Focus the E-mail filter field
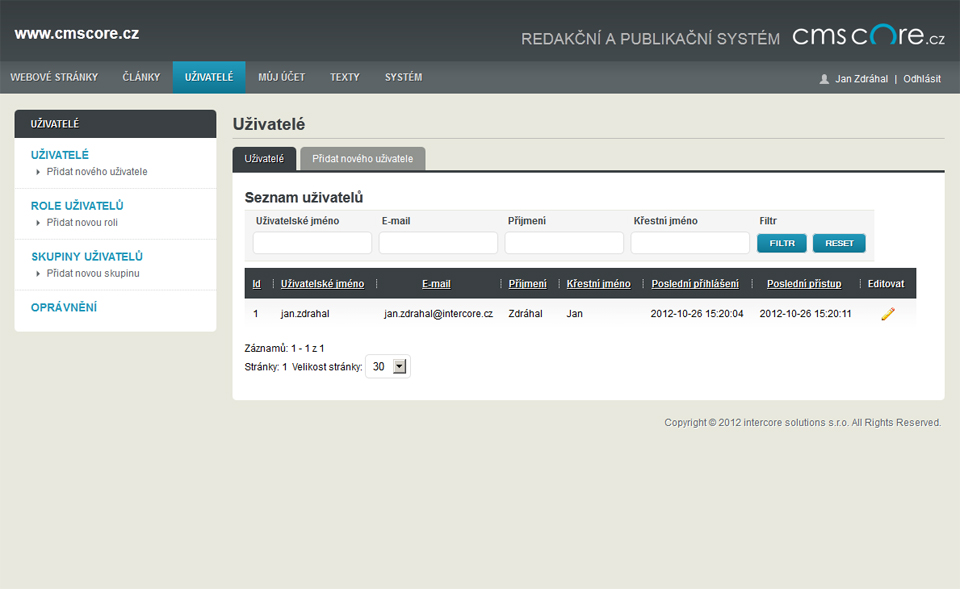Image resolution: width=960 pixels, height=589 pixels. click(438, 243)
